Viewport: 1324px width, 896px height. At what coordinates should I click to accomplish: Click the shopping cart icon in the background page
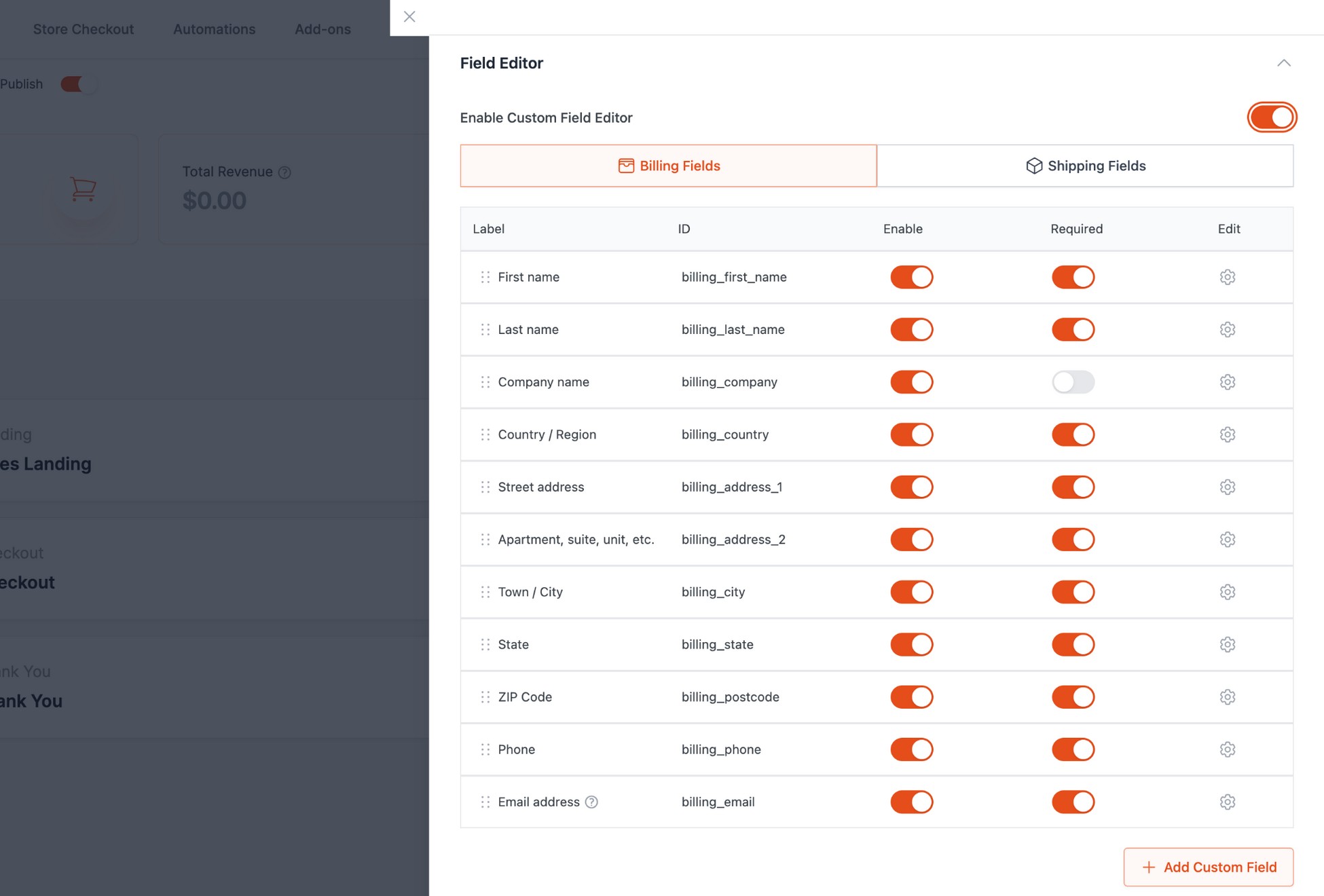83,189
